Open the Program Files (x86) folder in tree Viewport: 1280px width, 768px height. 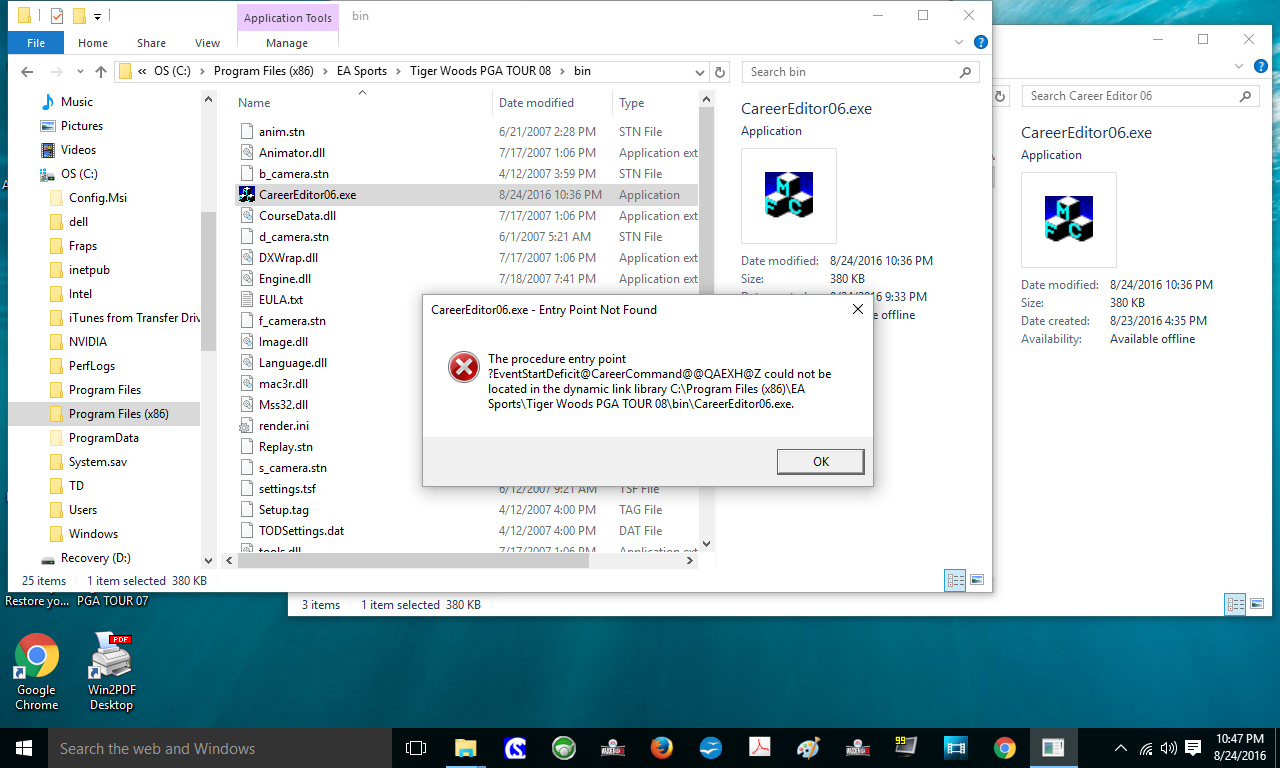click(x=119, y=414)
